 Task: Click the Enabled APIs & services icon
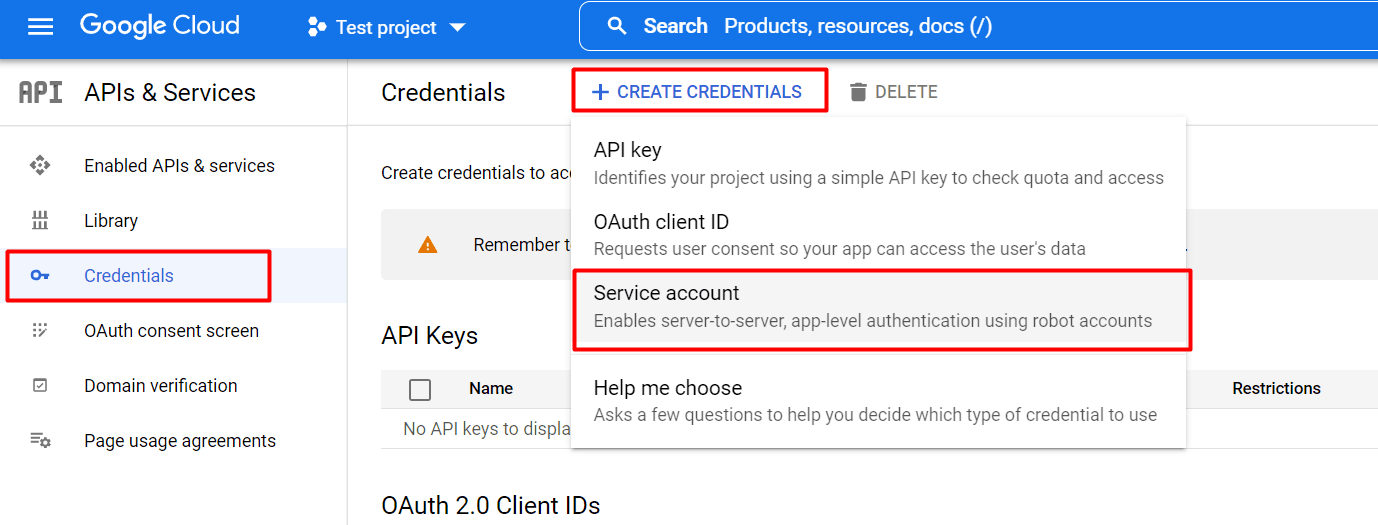pyautogui.click(x=40, y=166)
